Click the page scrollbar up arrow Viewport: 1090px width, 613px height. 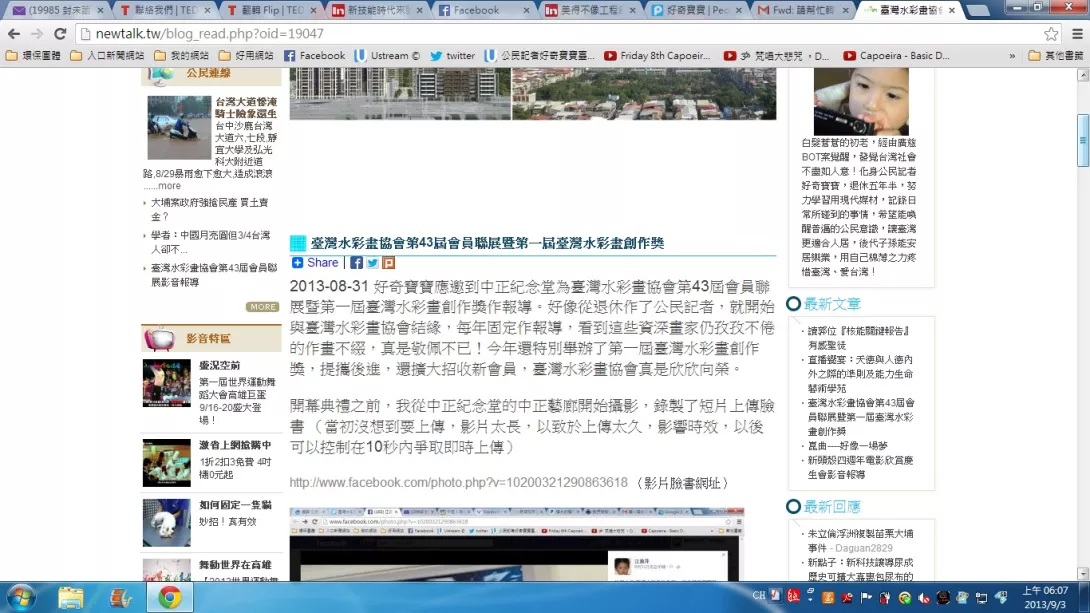tap(1083, 75)
